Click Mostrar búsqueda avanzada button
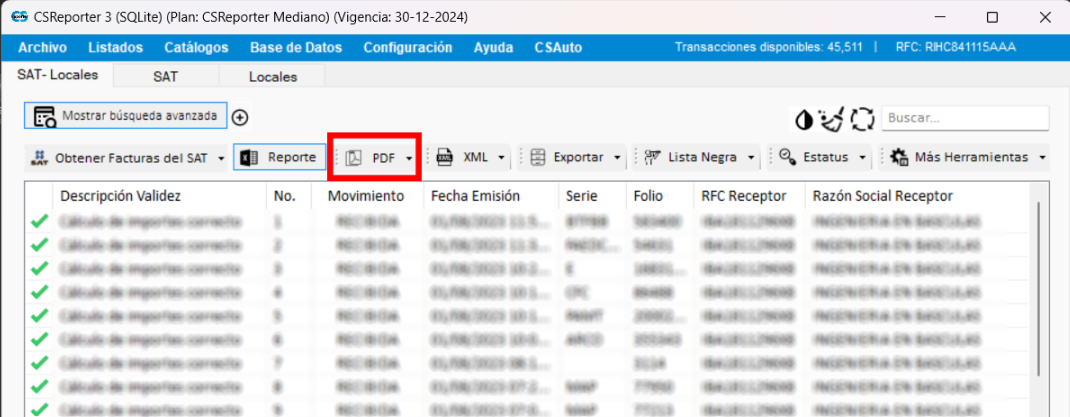 (126, 116)
